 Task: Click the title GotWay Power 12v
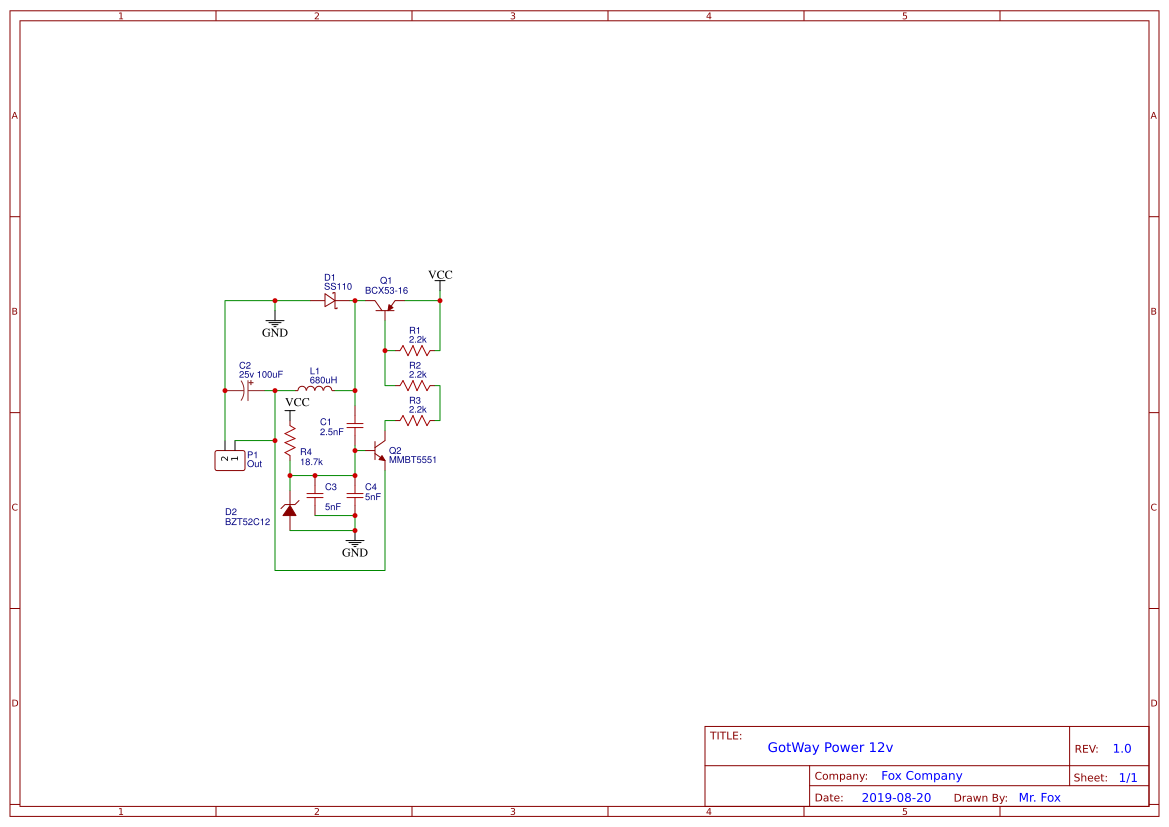830,748
